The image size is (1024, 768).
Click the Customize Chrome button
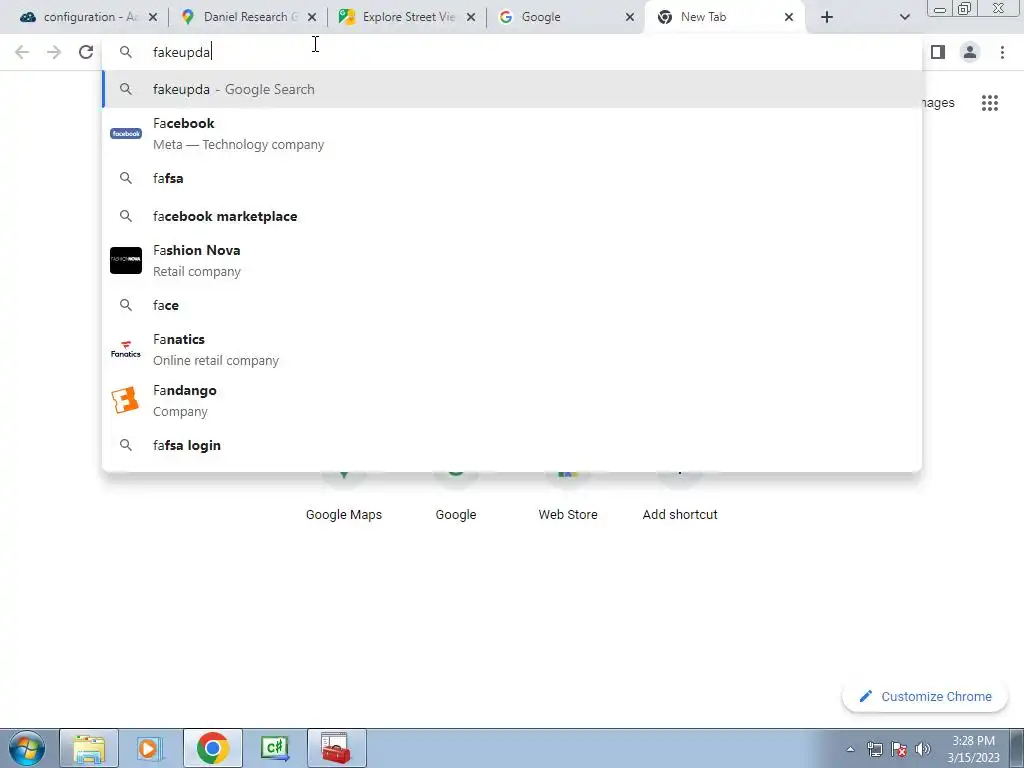pos(925,697)
